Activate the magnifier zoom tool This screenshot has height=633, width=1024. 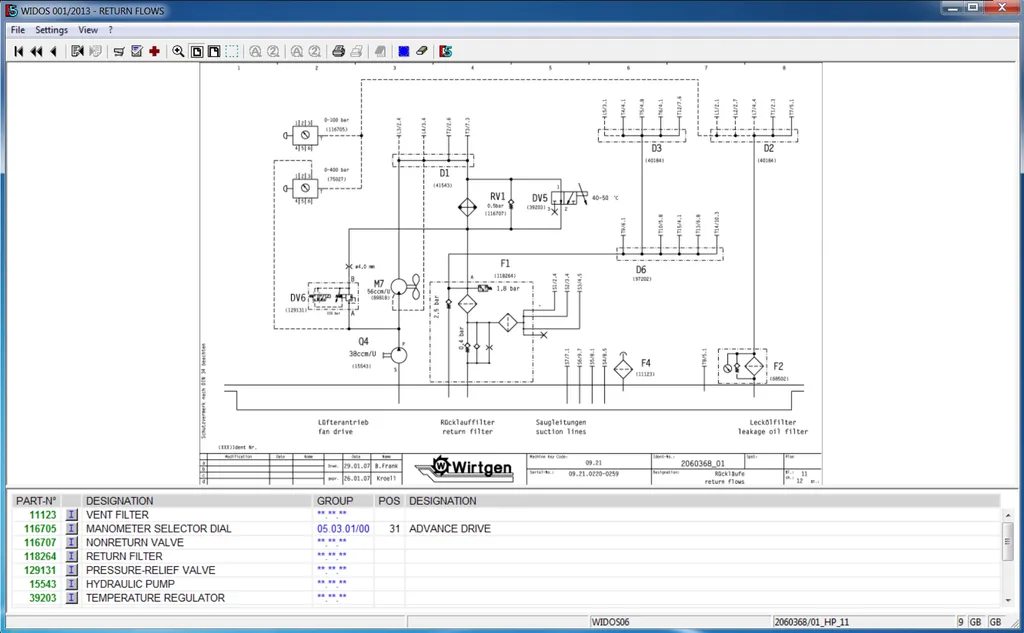point(178,51)
